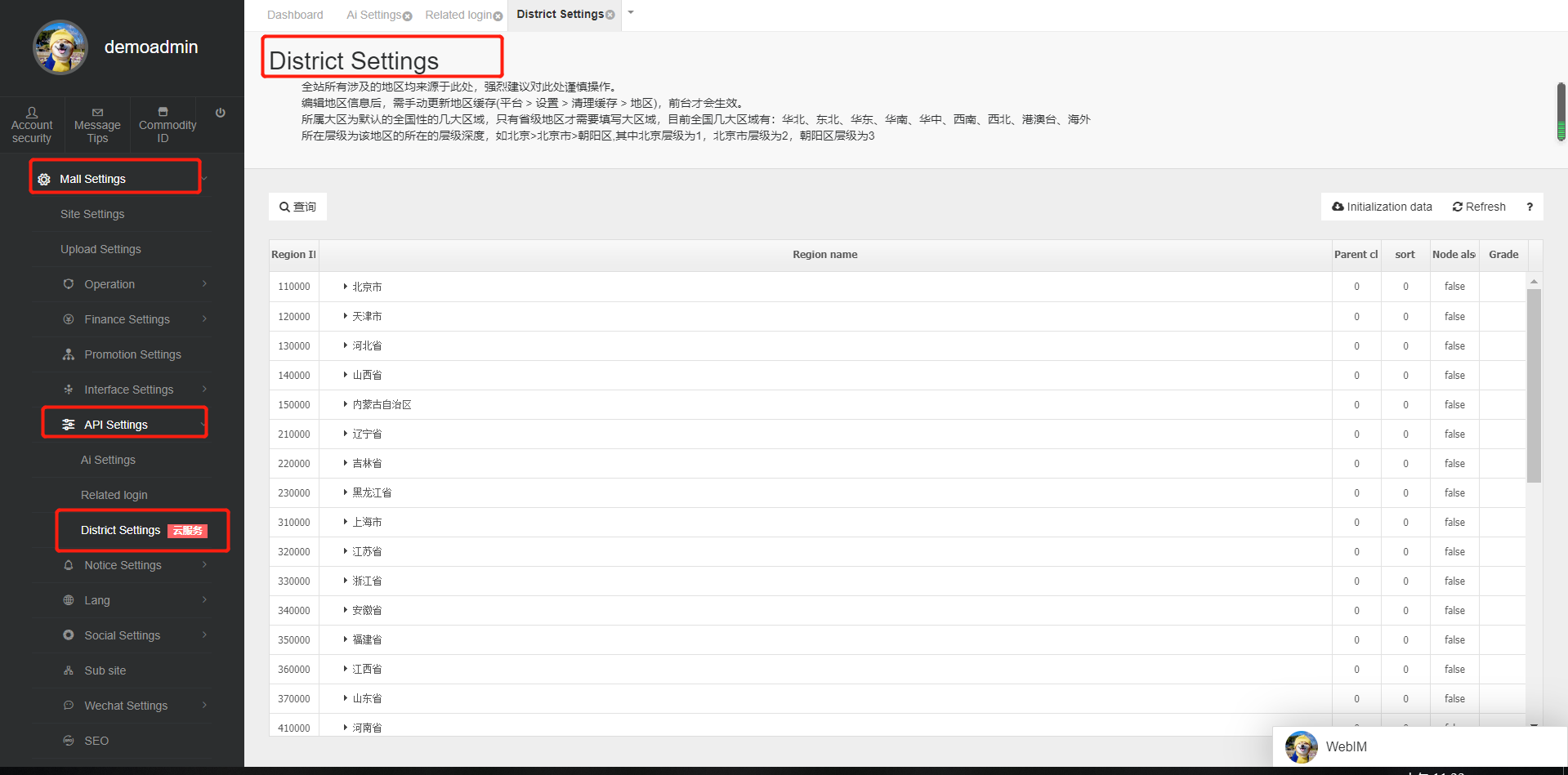This screenshot has height=775, width=1568.
Task: Switch to the Related login tab
Action: pos(458,15)
